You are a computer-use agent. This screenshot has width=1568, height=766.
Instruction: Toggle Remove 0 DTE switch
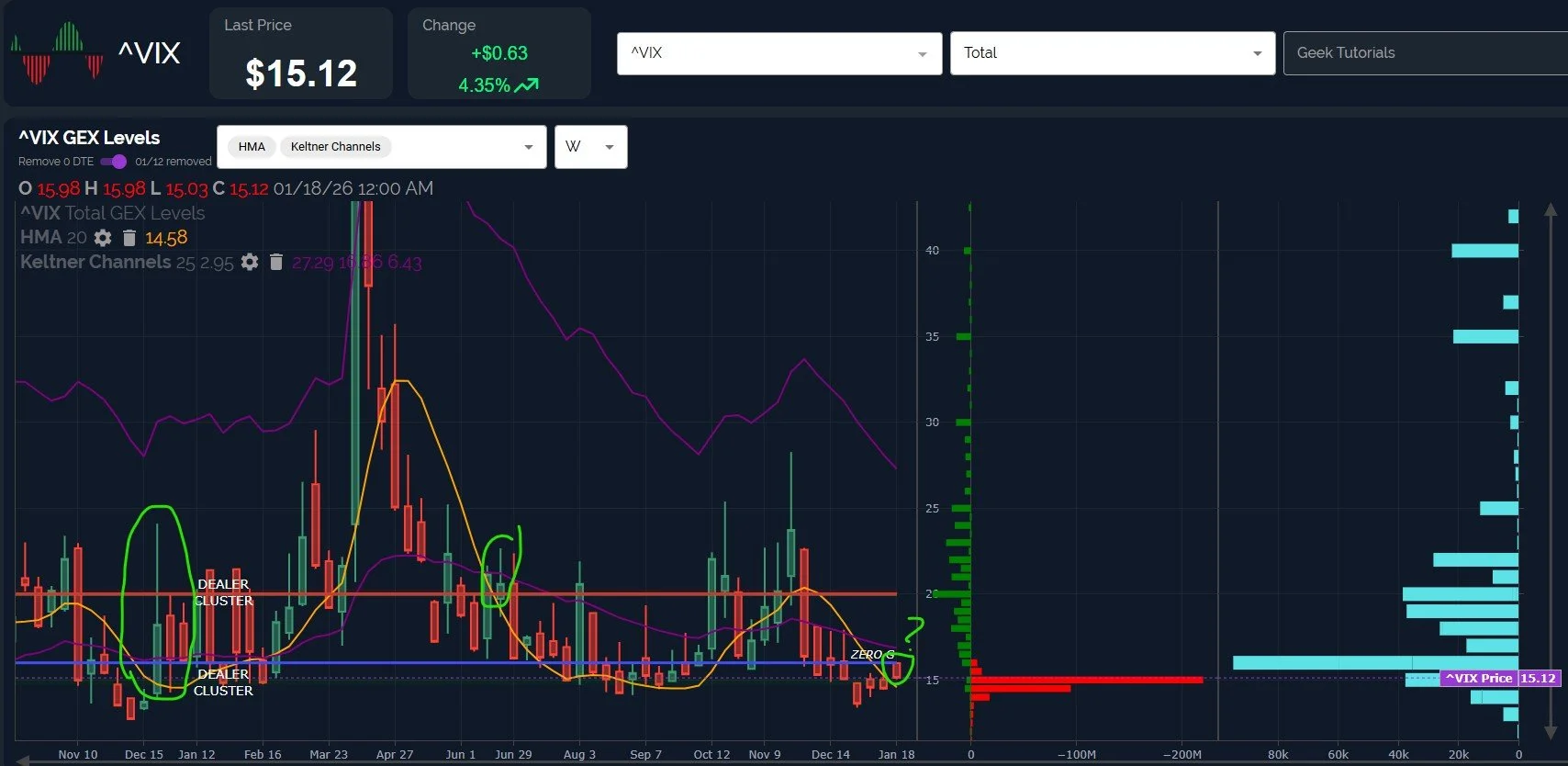[114, 162]
